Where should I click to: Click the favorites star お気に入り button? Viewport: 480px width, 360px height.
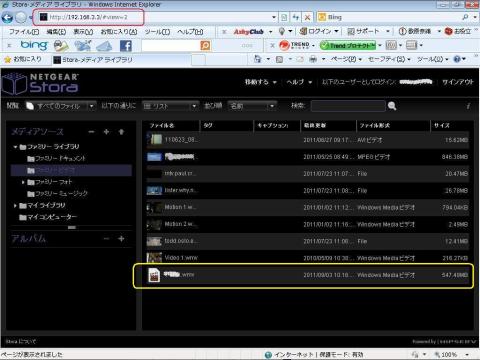[x=23, y=59]
